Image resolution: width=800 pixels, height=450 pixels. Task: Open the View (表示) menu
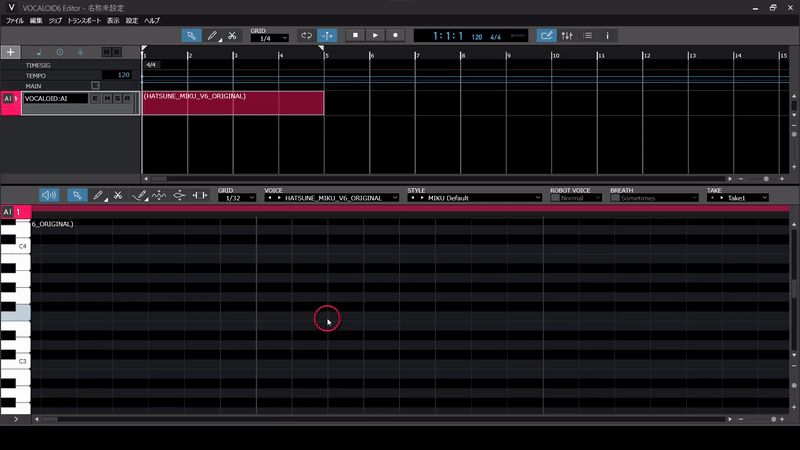(113, 20)
